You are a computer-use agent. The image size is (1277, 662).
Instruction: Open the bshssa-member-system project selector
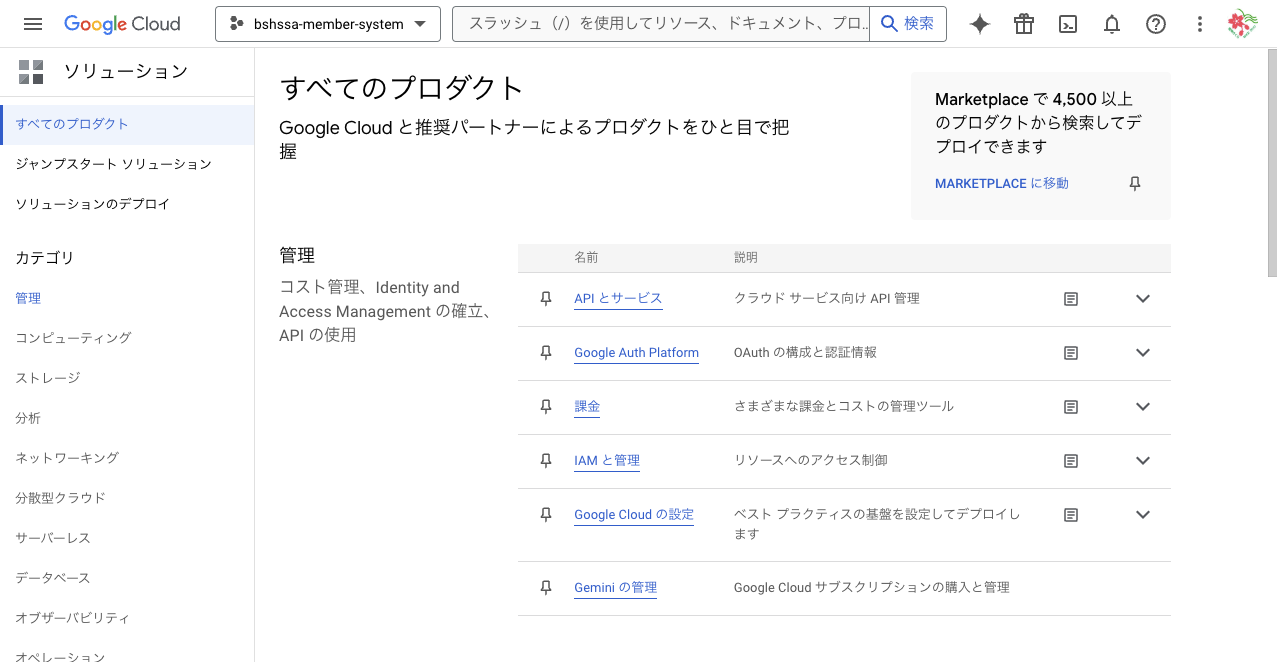tap(327, 24)
